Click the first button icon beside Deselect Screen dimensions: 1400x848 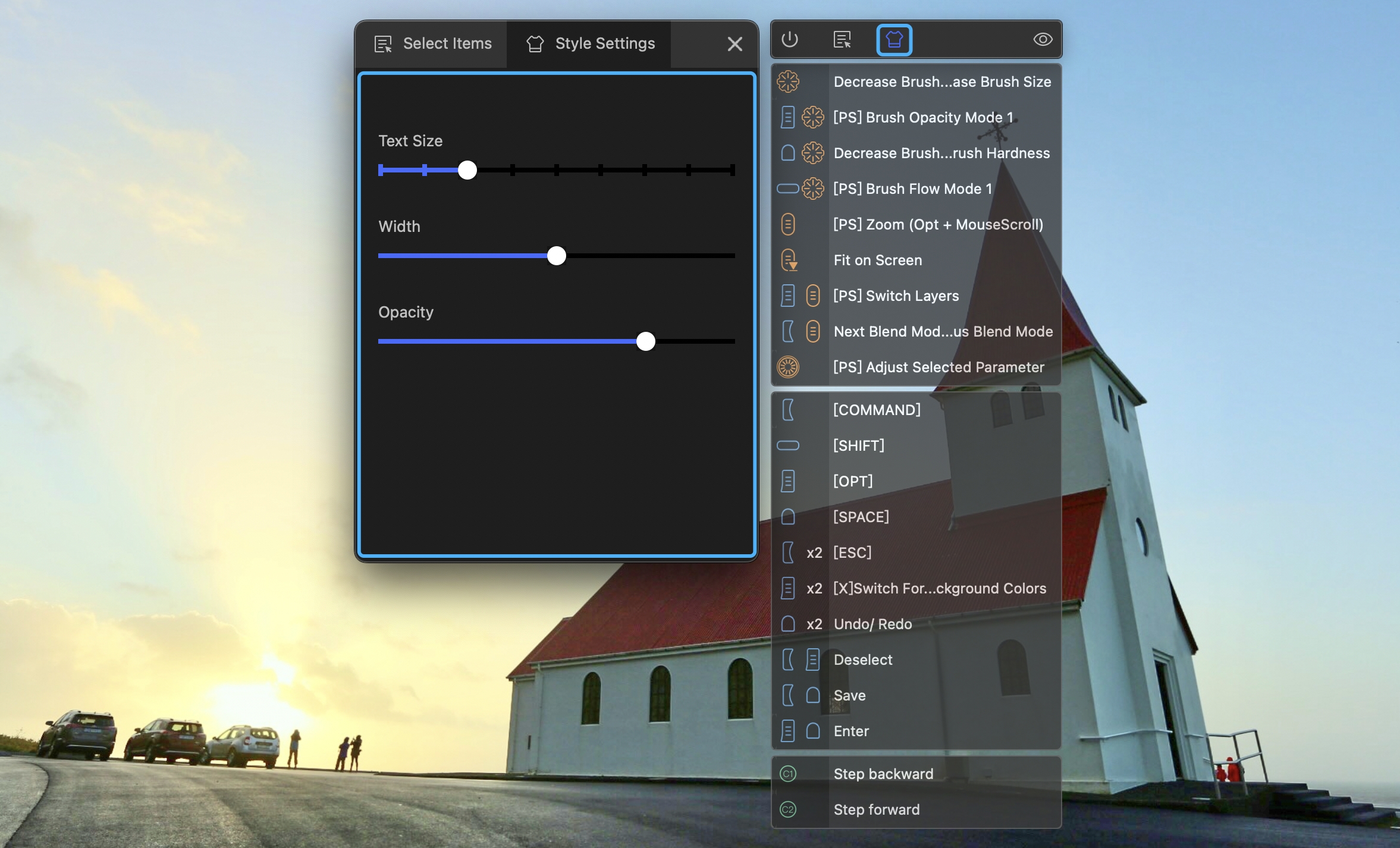click(x=788, y=659)
